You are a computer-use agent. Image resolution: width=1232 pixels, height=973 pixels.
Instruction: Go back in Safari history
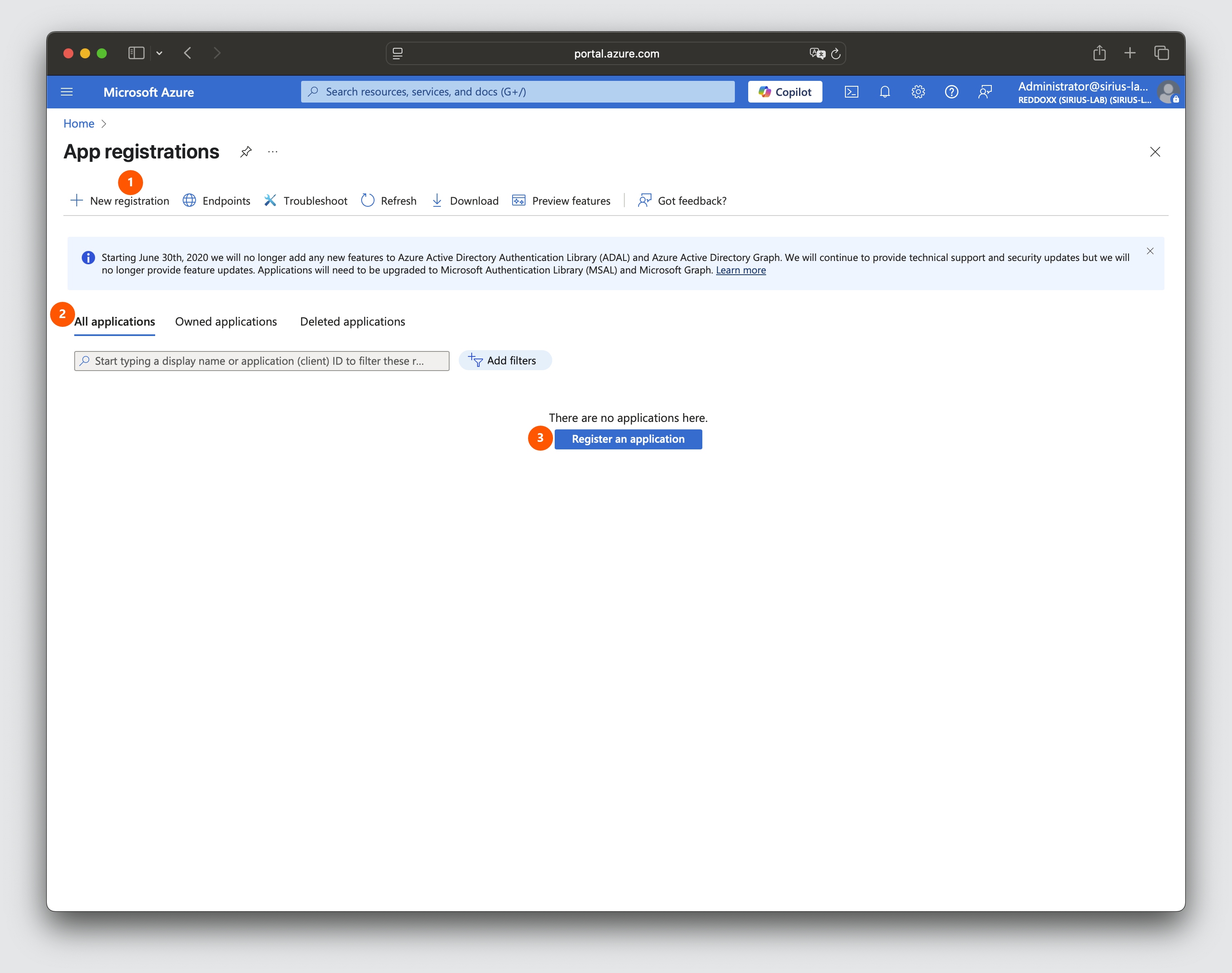pyautogui.click(x=188, y=53)
